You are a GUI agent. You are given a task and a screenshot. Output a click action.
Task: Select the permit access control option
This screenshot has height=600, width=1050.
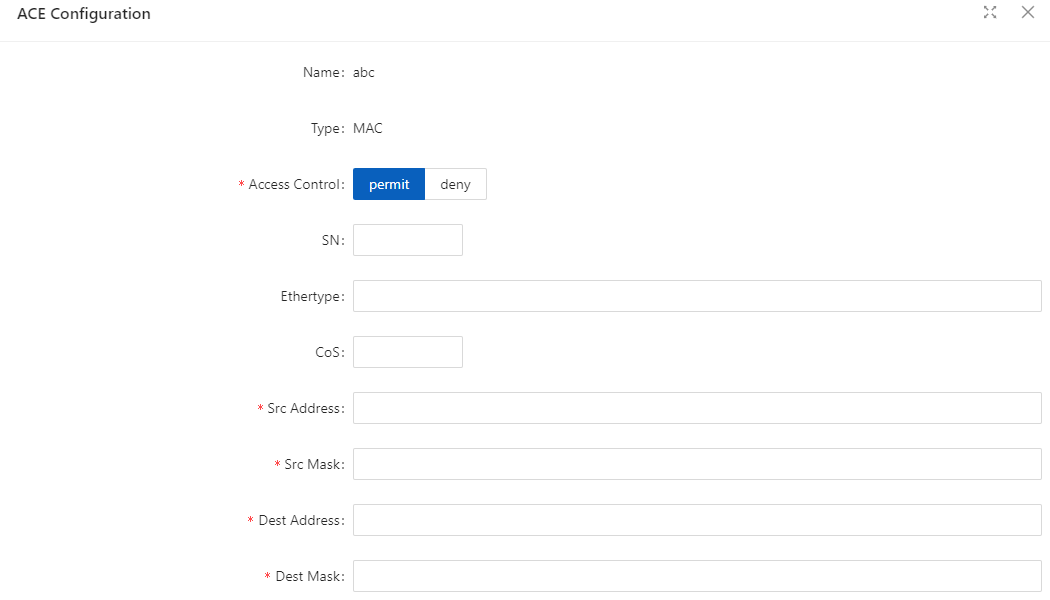pyautogui.click(x=389, y=184)
